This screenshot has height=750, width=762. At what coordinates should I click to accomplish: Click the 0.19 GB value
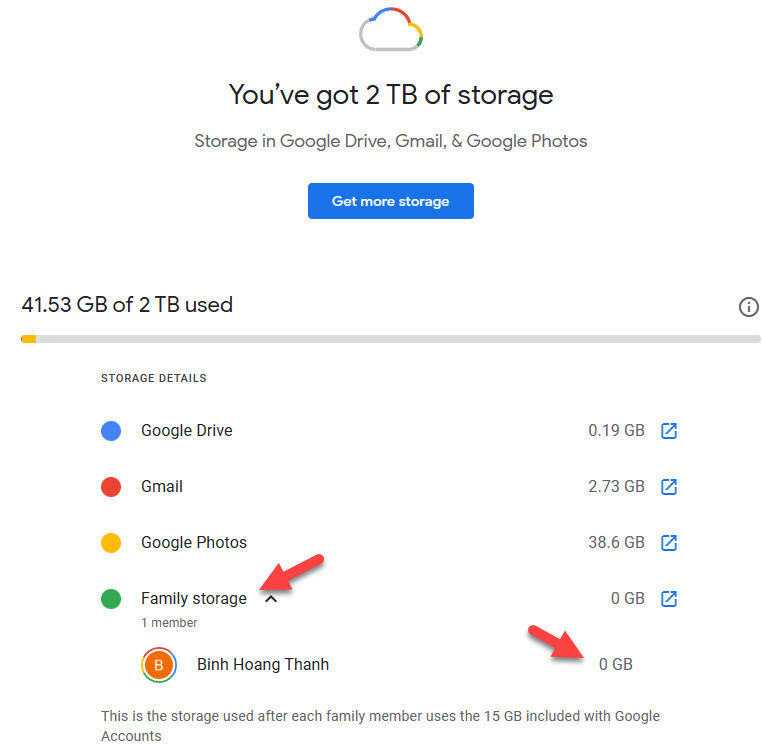(x=616, y=431)
